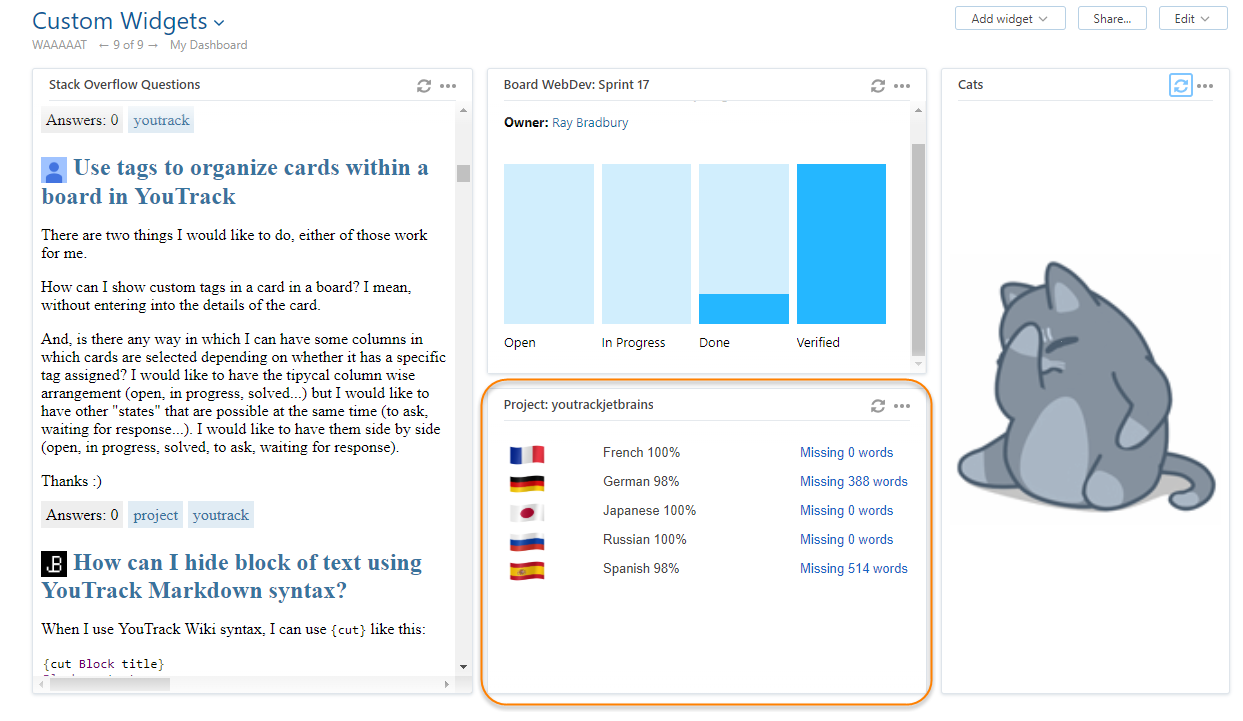The image size is (1243, 721).
Task: Click the 'project' tag under tags question
Action: [x=155, y=515]
